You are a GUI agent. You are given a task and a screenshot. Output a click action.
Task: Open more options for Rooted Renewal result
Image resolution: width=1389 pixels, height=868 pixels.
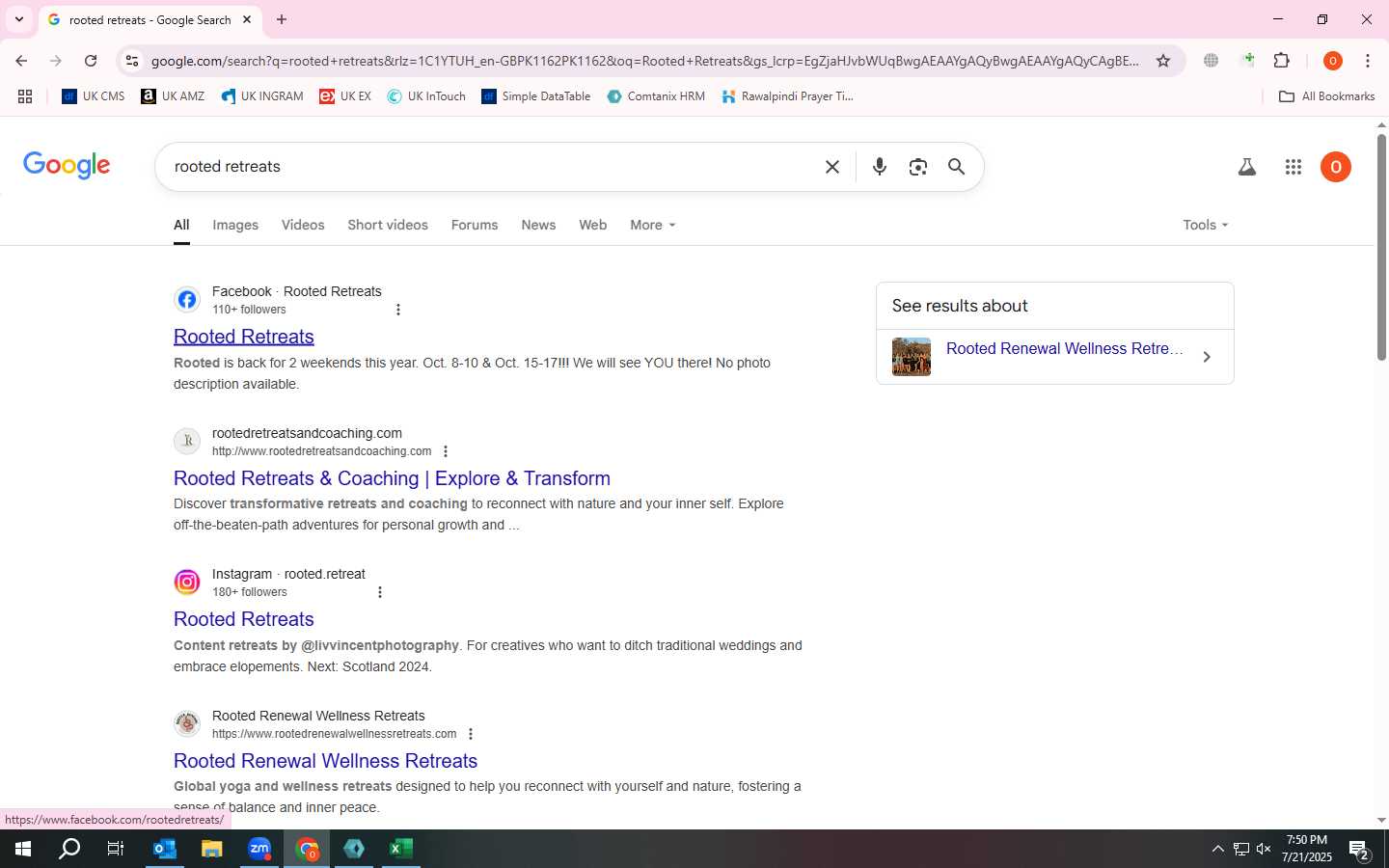(471, 734)
